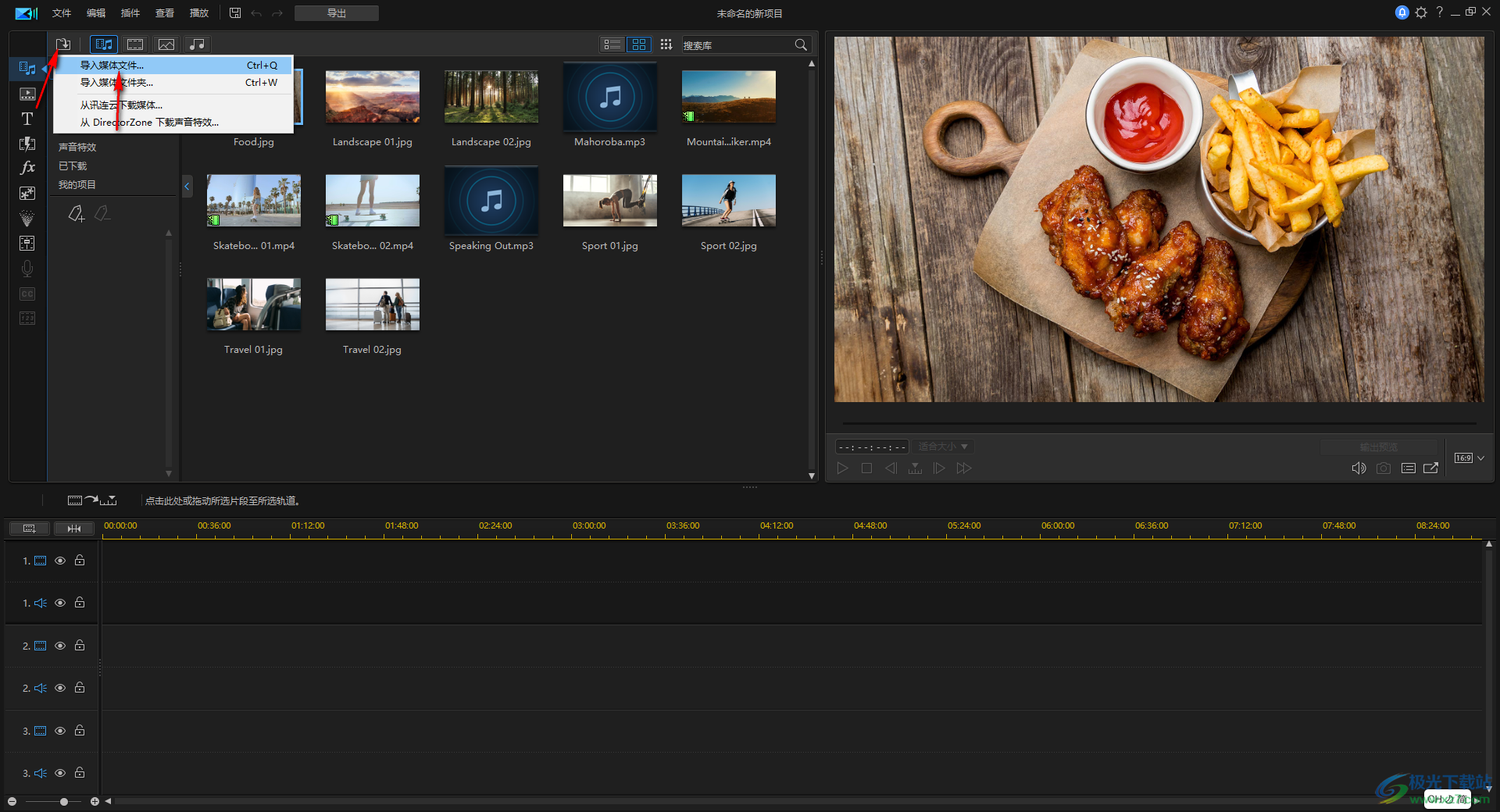Select 声音特效 in the library list

(x=77, y=147)
